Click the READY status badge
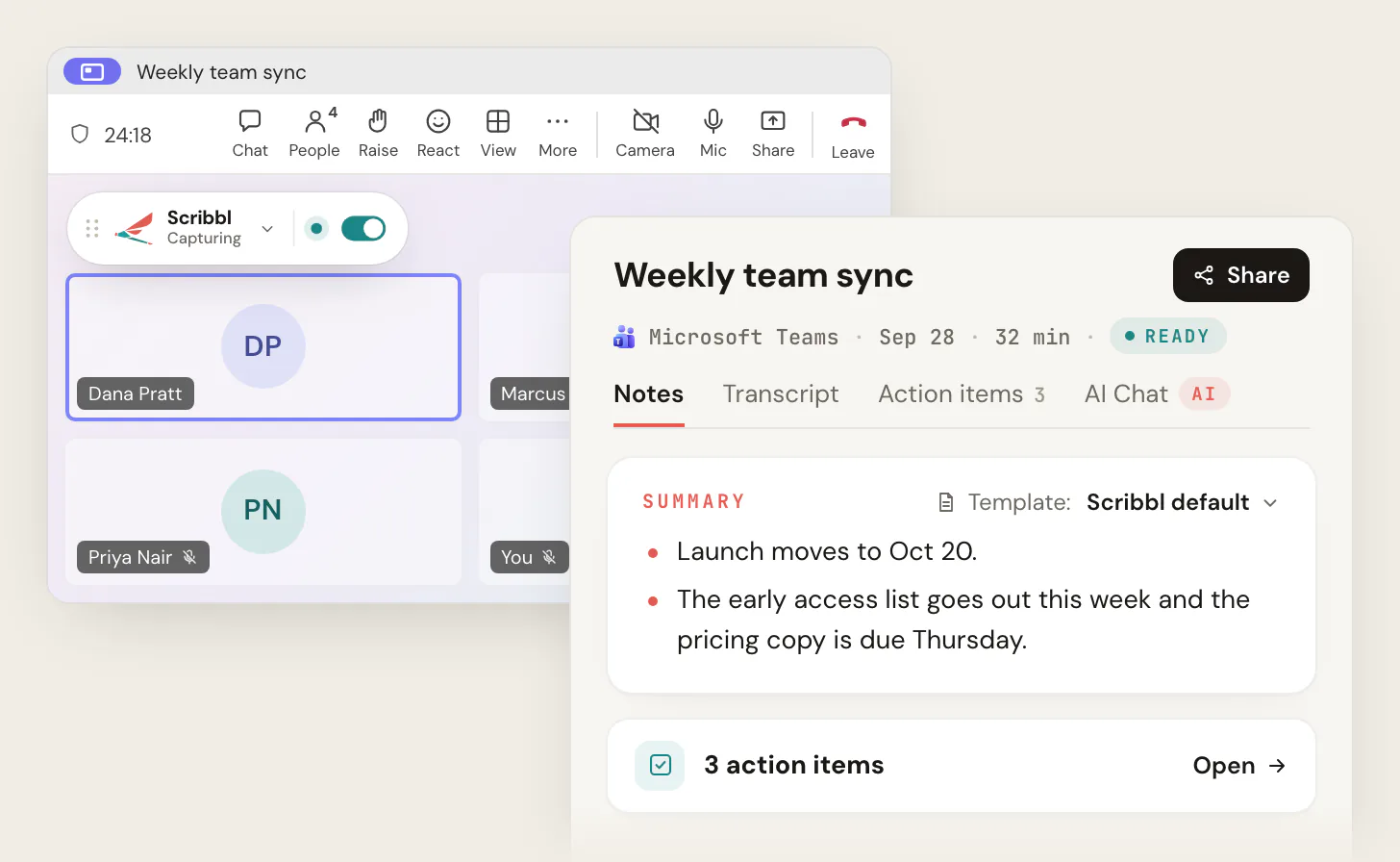The width and height of the screenshot is (1400, 862). click(1168, 336)
